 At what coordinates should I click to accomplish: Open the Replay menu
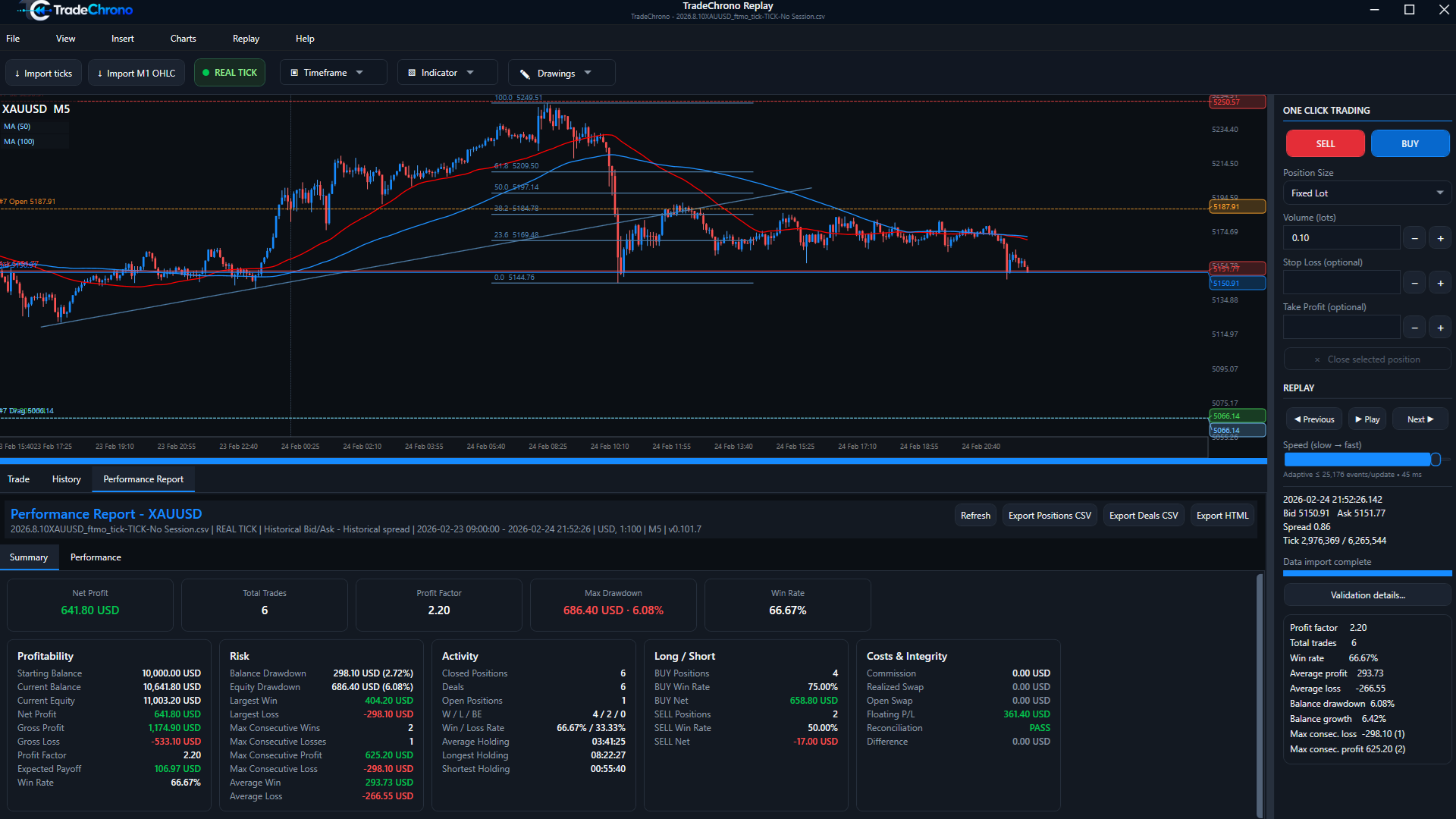[246, 39]
